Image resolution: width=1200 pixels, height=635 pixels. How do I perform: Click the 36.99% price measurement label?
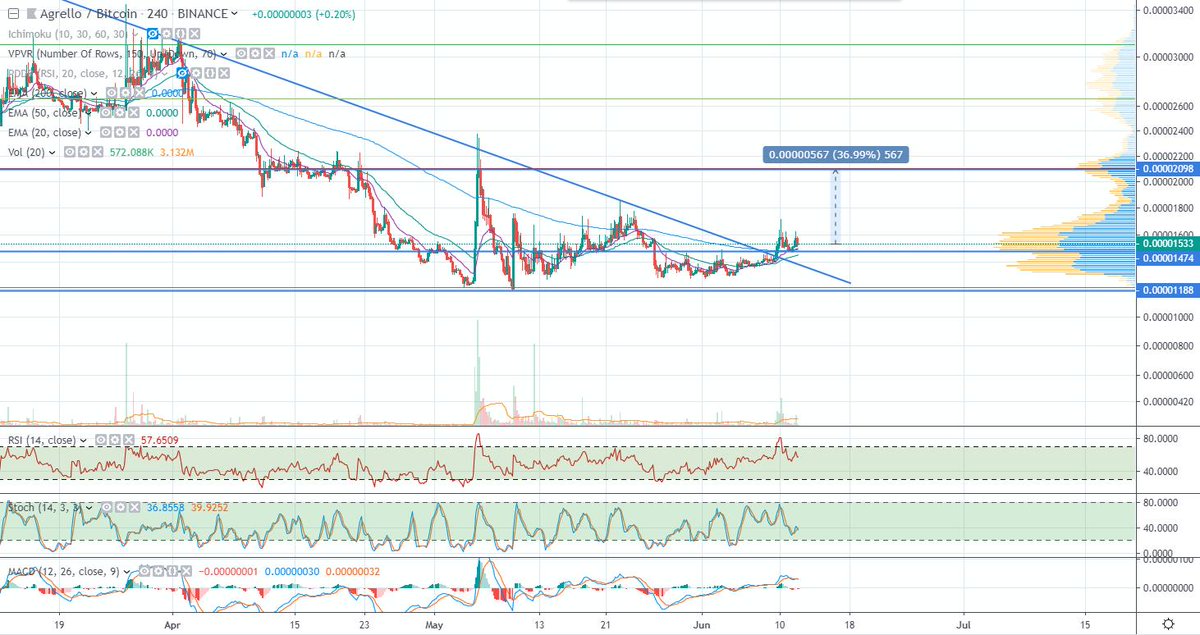click(837, 155)
